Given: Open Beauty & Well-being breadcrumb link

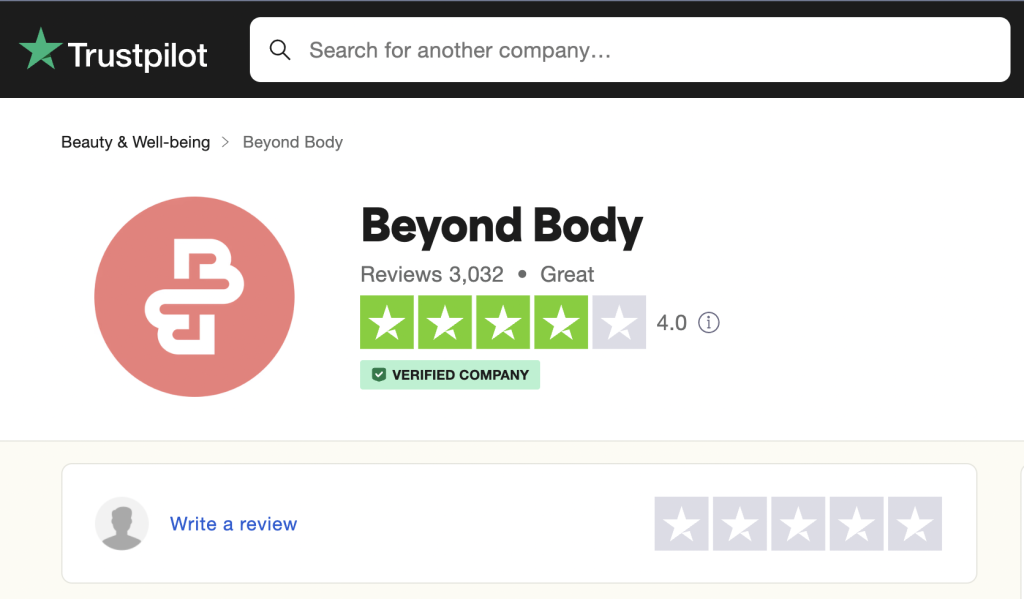Looking at the screenshot, I should point(136,142).
